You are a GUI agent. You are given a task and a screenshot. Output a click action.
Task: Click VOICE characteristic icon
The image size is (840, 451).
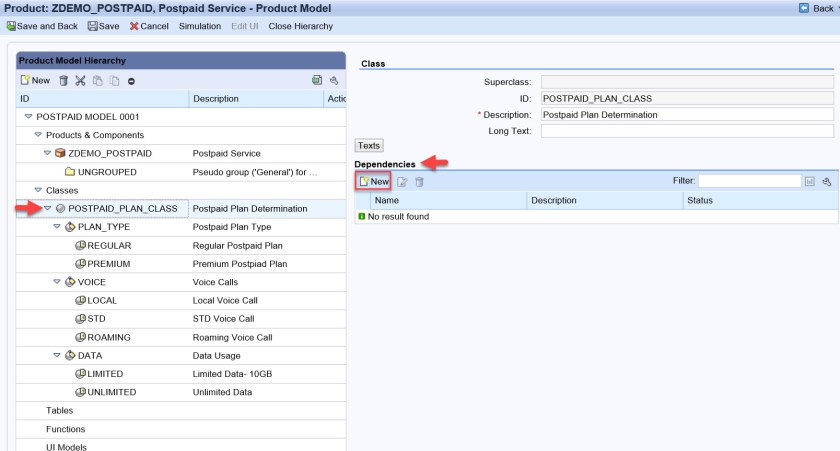point(70,282)
